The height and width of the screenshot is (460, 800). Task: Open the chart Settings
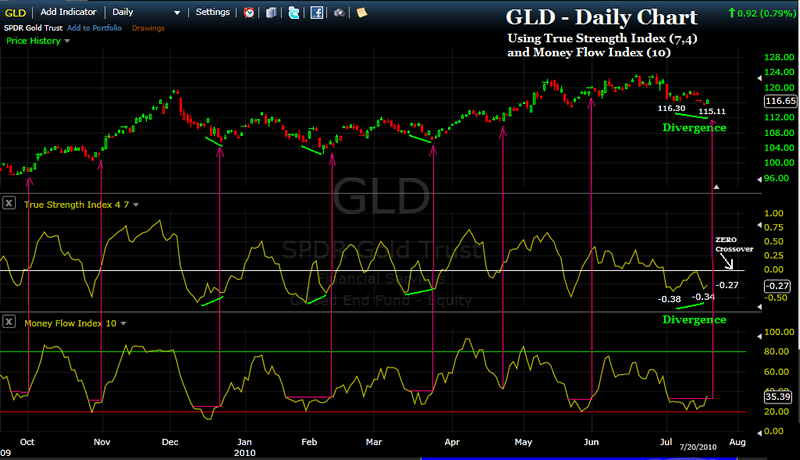tap(213, 12)
